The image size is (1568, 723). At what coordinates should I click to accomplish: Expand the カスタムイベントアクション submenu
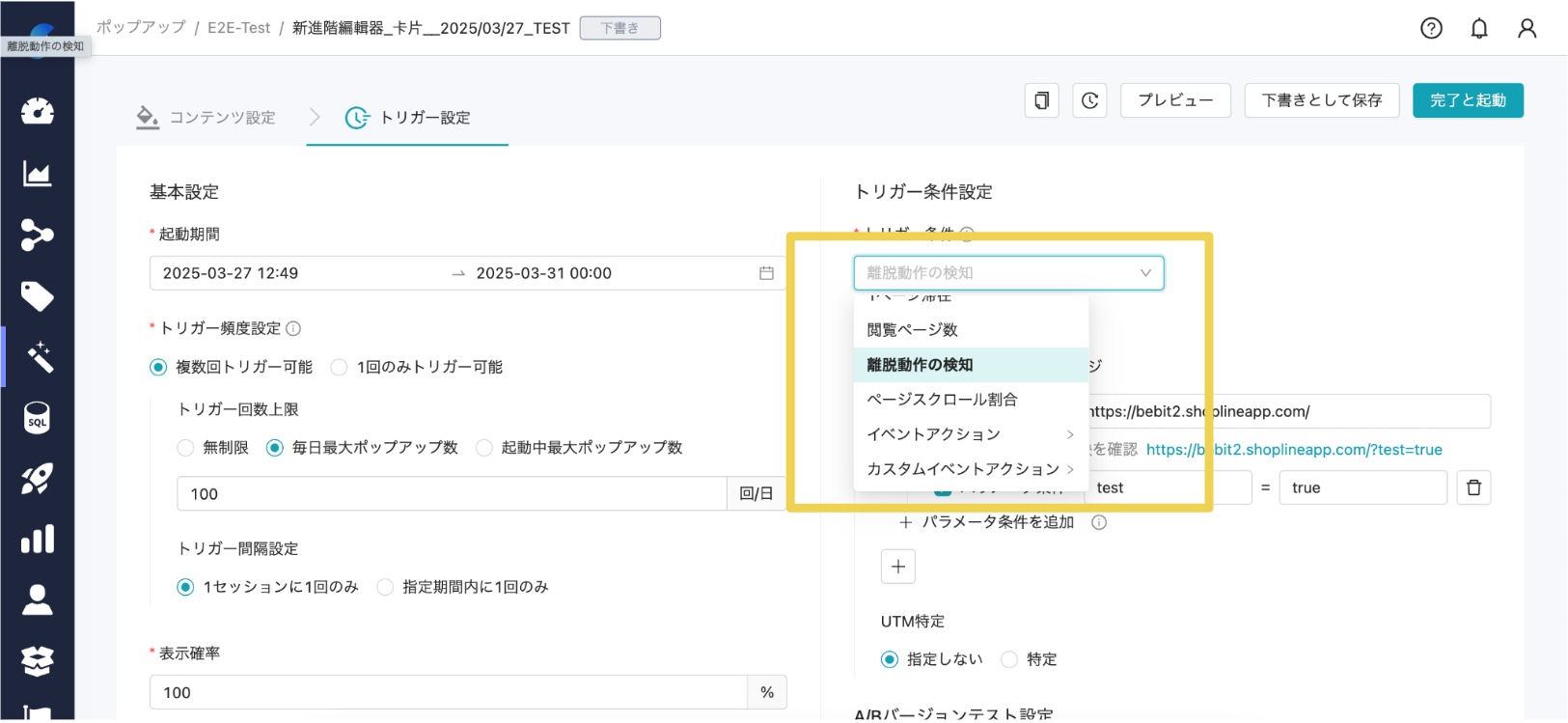tap(971, 469)
